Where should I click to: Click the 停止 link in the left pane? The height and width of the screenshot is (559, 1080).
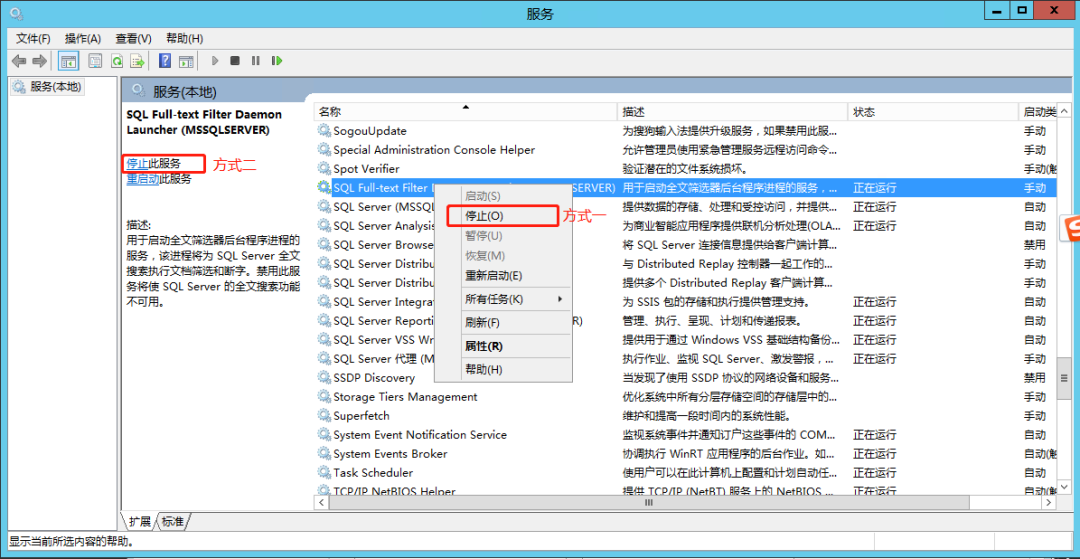tap(137, 163)
